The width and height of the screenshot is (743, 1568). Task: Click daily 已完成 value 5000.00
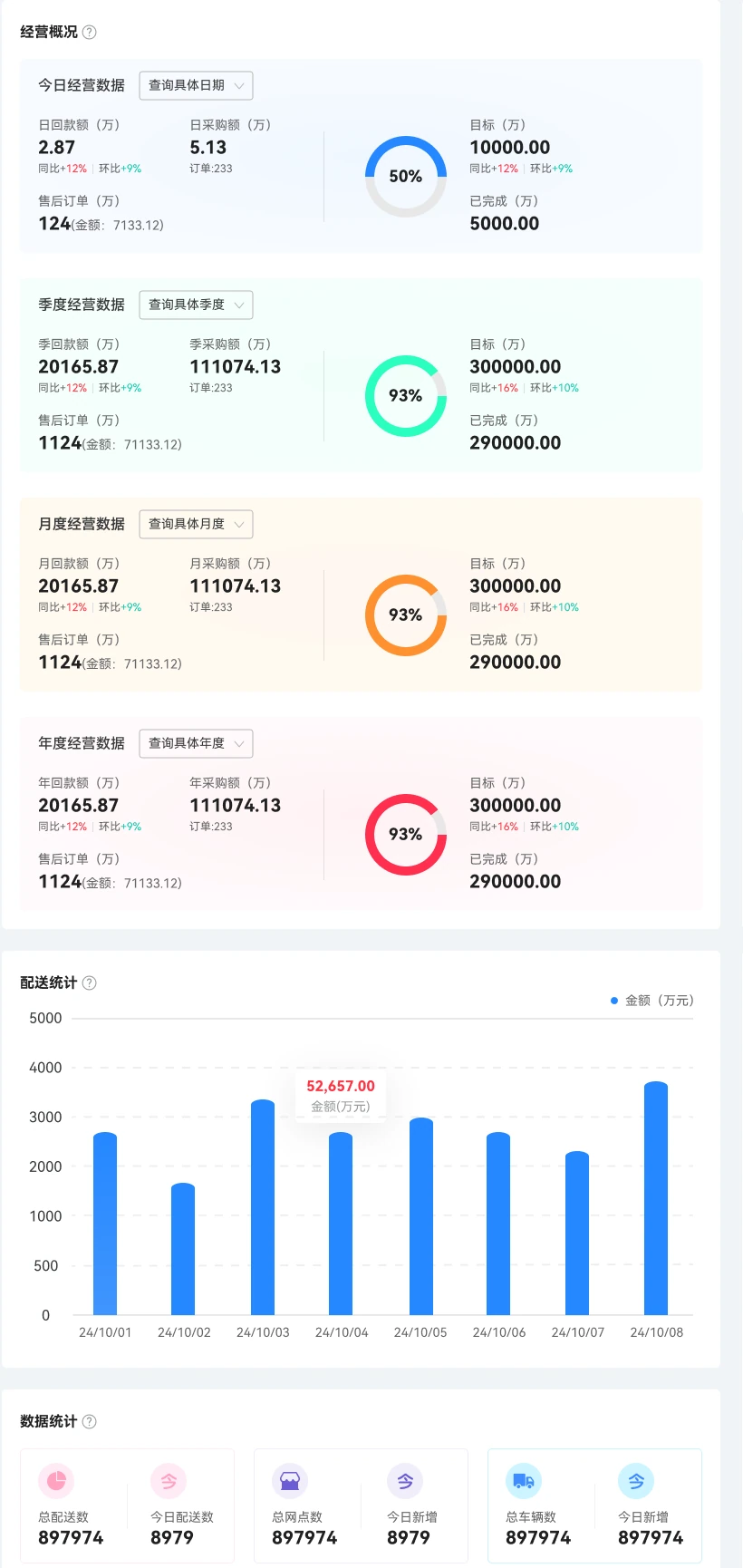coord(505,224)
